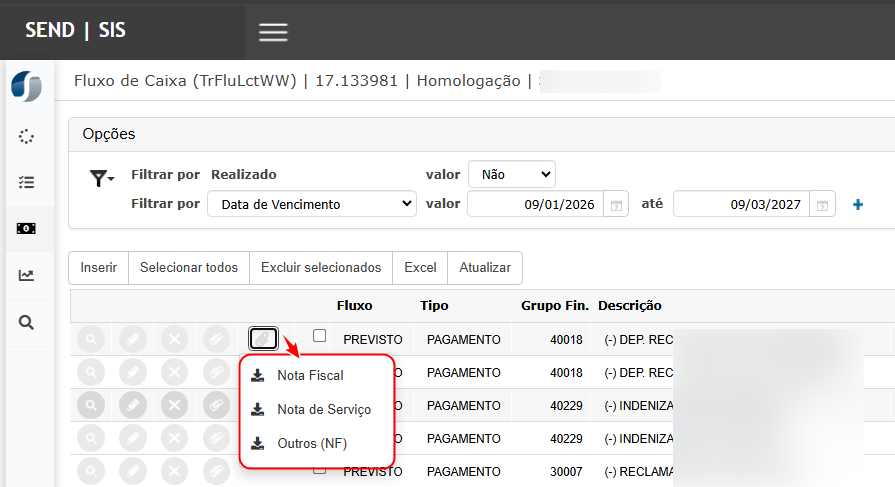This screenshot has height=487, width=895.
Task: Click the start date field showing 09/01/2026
Action: tap(535, 204)
